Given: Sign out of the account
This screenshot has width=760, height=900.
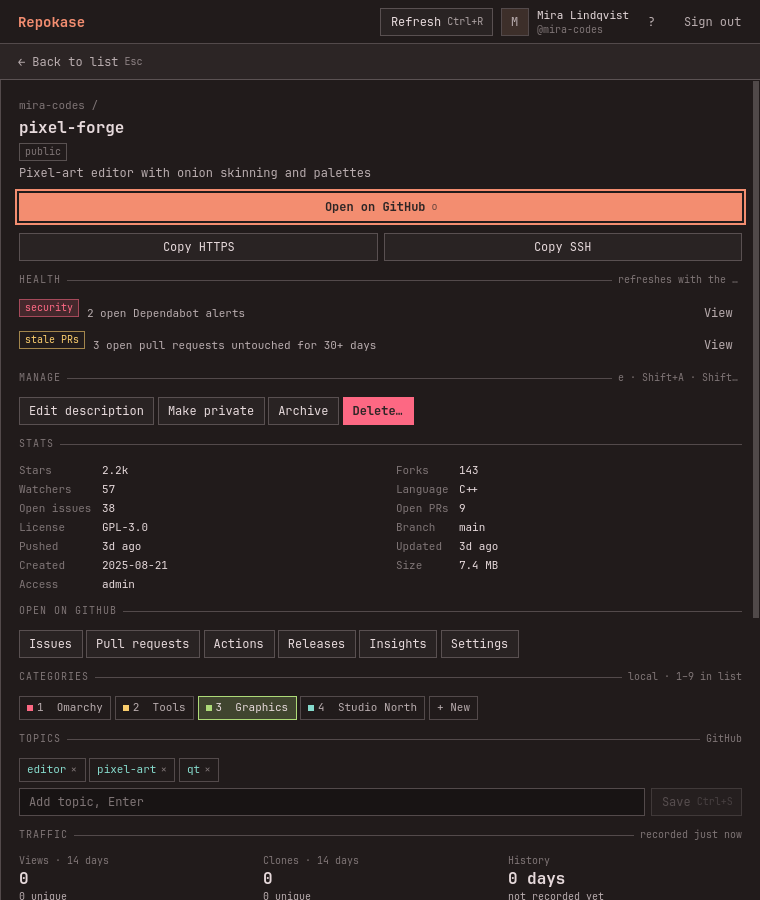Looking at the screenshot, I should click(x=712, y=22).
